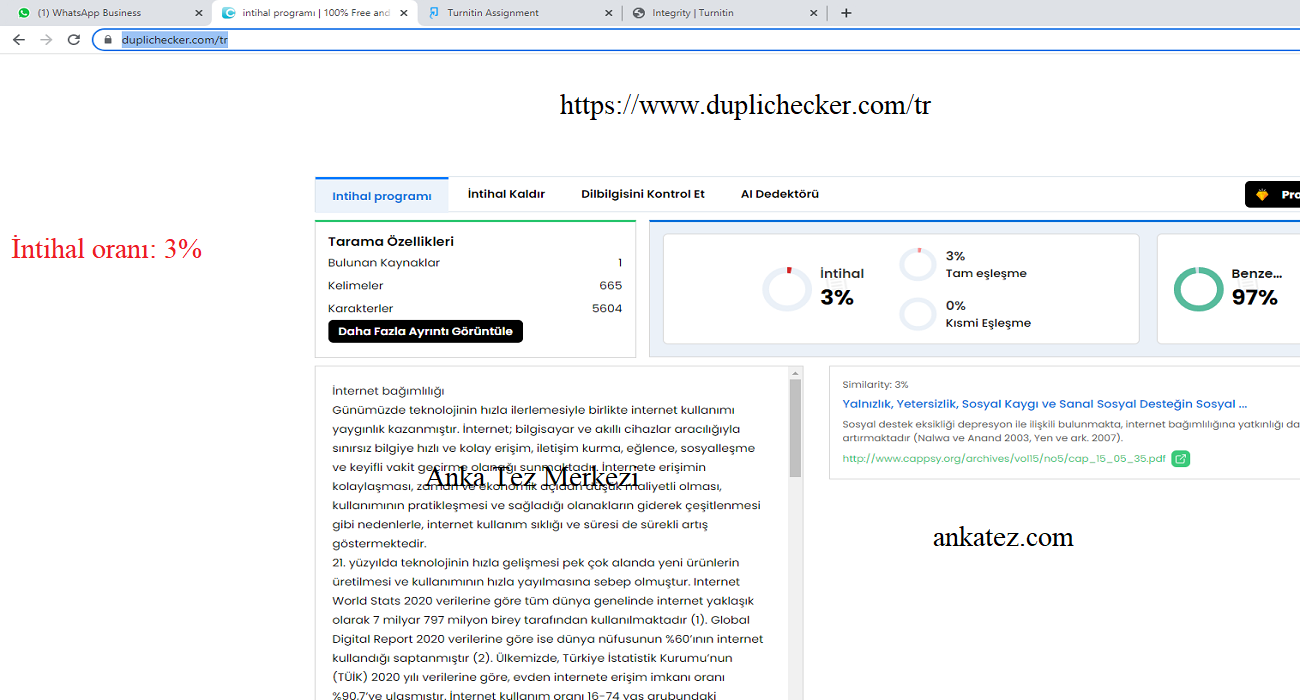Click the Benzerlik 97% donut chart
The image size is (1300, 700).
pyautogui.click(x=1198, y=288)
